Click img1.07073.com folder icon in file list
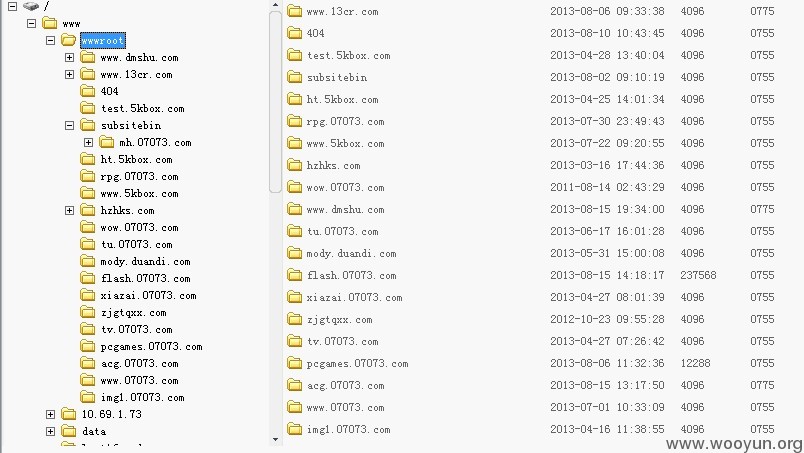The width and height of the screenshot is (804, 453). (294, 429)
